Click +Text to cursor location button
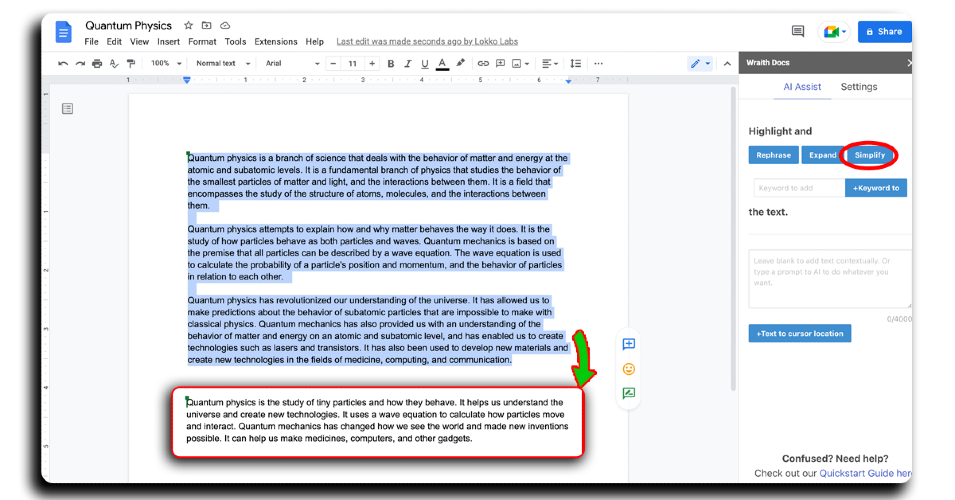The width and height of the screenshot is (955, 500). pos(800,333)
